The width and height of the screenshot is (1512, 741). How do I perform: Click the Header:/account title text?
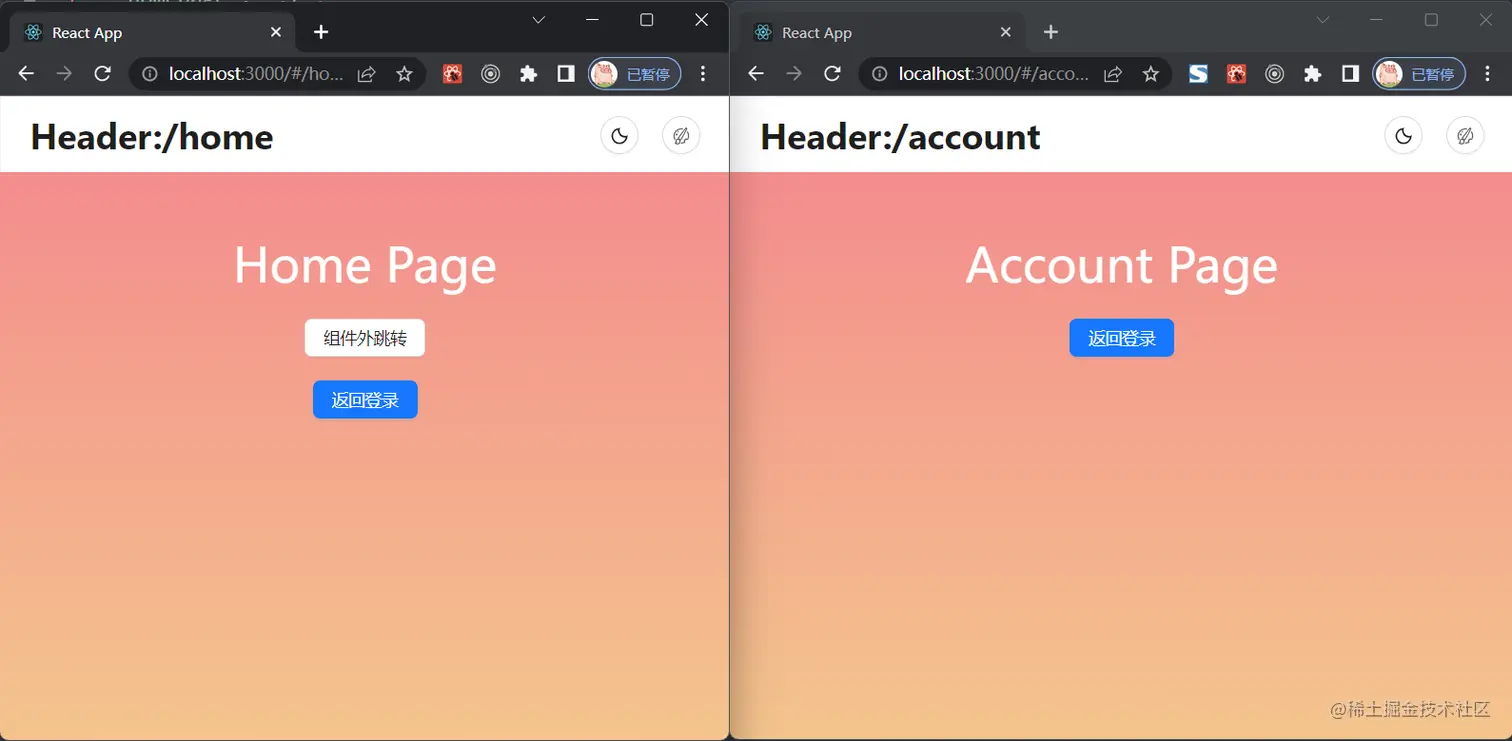[901, 137]
